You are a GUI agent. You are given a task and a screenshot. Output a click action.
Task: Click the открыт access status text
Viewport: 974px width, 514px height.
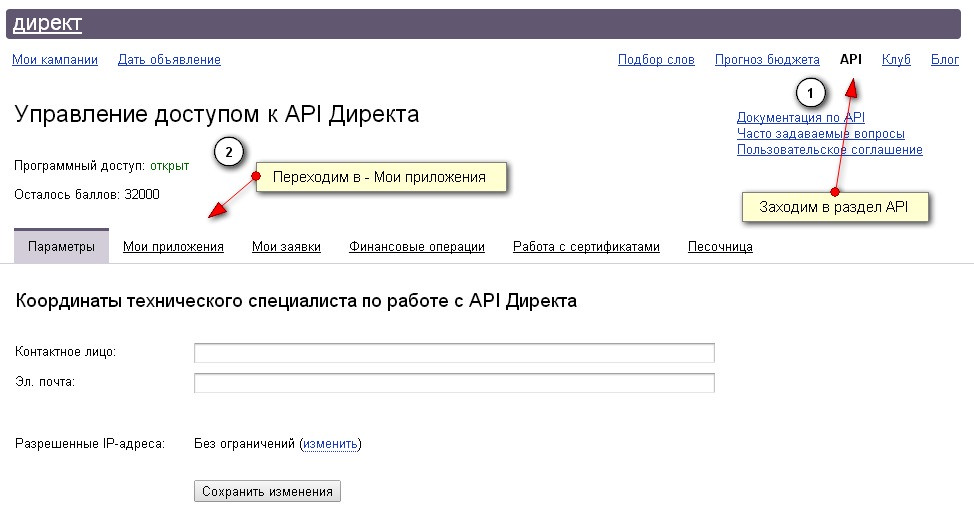click(170, 166)
